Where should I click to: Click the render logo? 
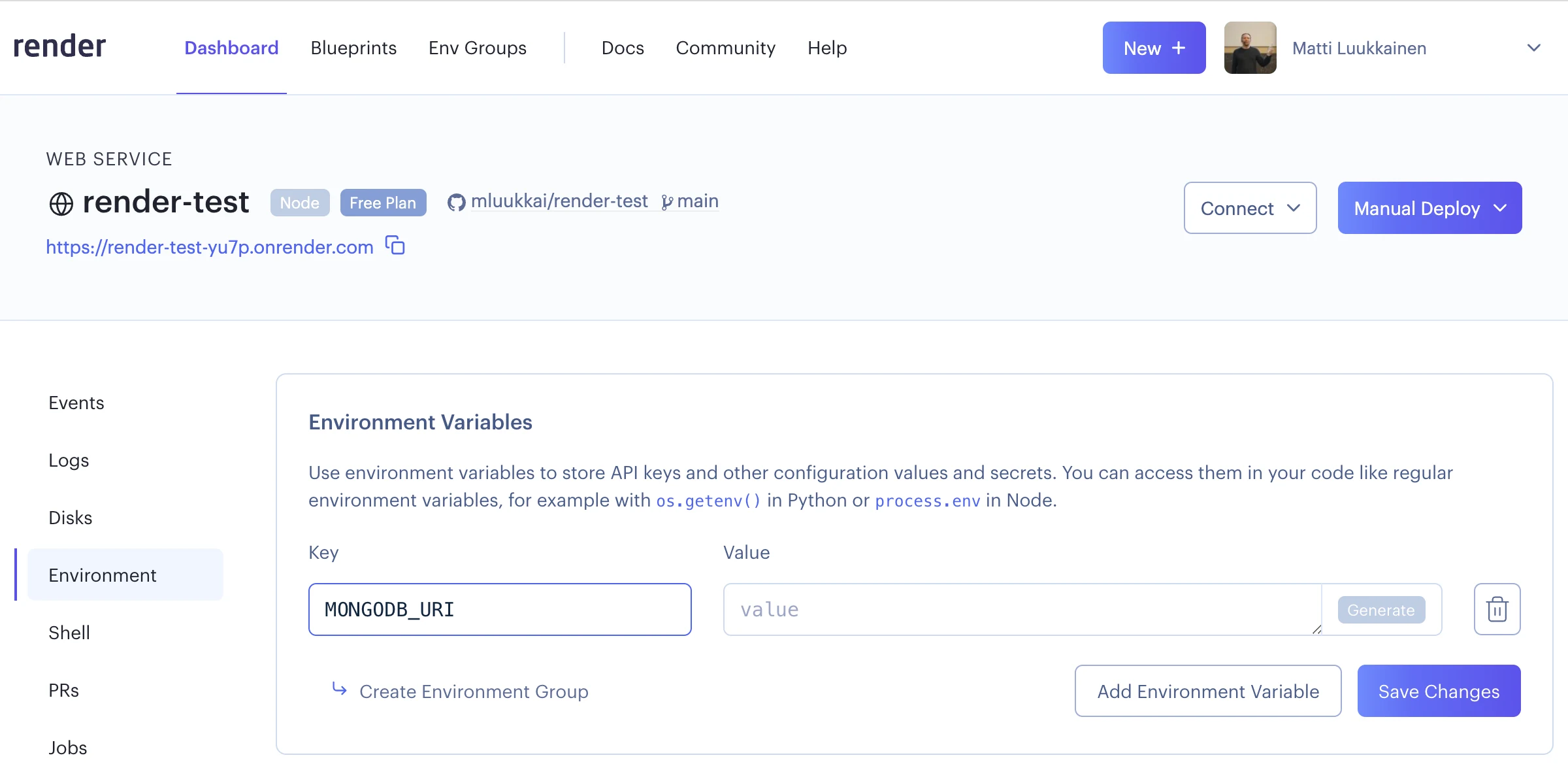point(59,47)
